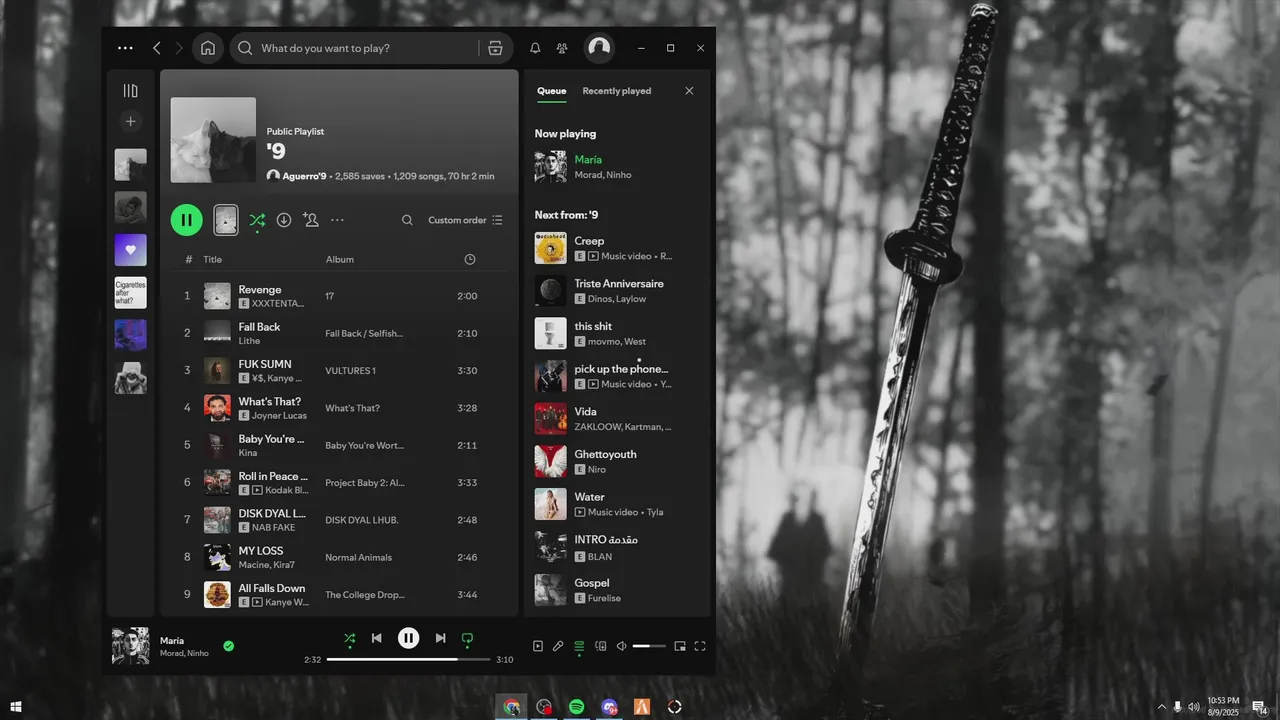
Task: Open the Cigarettes after what playlist thumbnail
Action: (x=131, y=292)
